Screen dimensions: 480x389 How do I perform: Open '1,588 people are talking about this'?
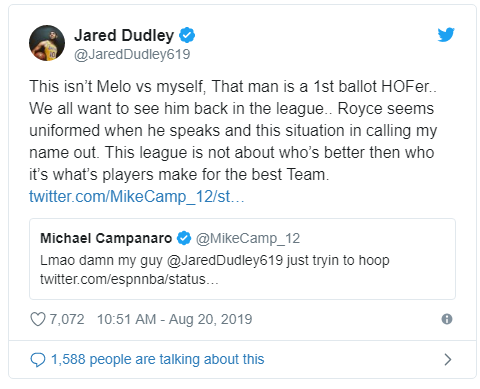pyautogui.click(x=157, y=360)
